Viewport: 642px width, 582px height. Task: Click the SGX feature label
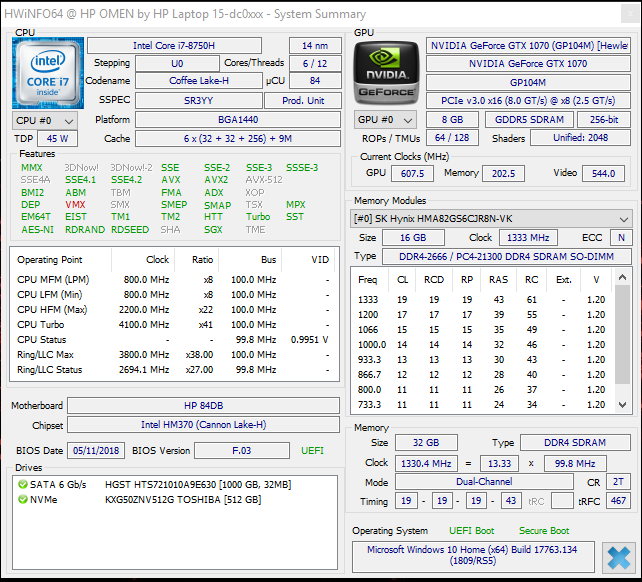pos(213,229)
